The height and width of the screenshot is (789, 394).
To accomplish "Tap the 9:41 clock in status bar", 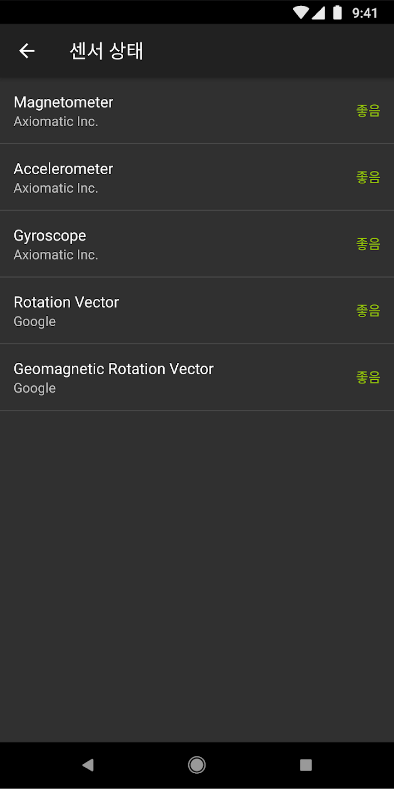I will pyautogui.click(x=365, y=13).
